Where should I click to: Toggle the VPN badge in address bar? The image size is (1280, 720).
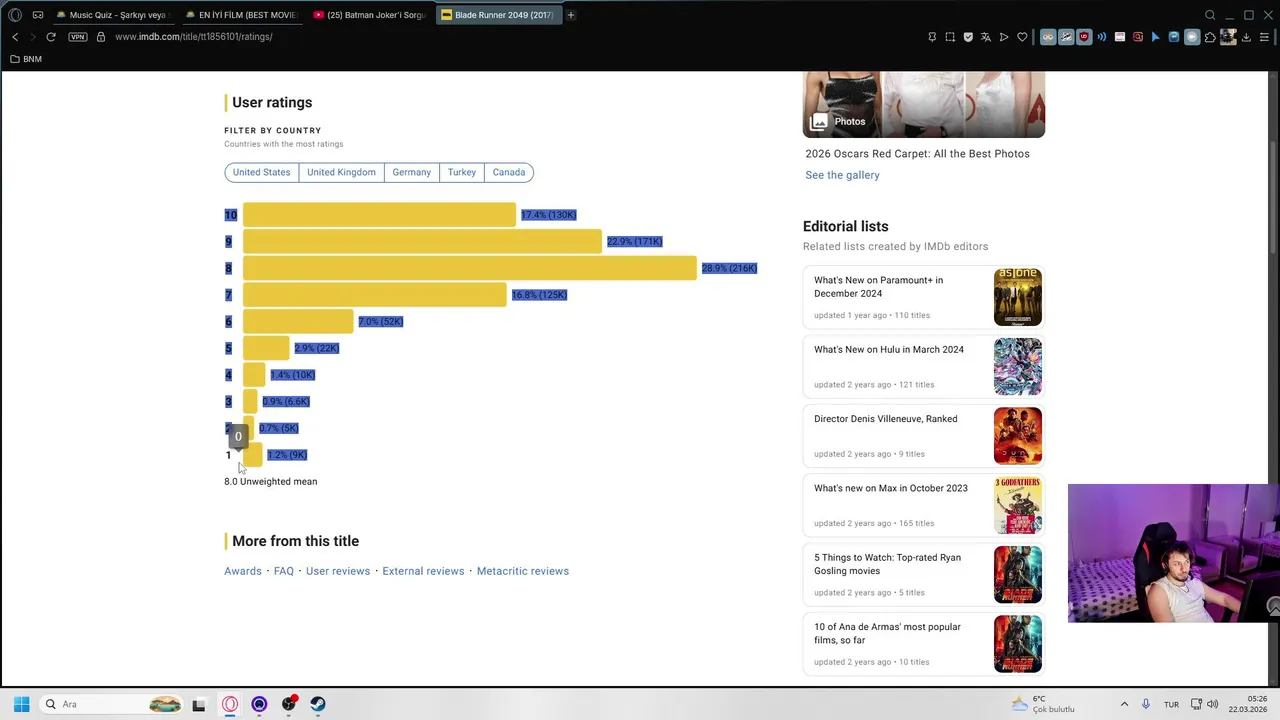(78, 37)
